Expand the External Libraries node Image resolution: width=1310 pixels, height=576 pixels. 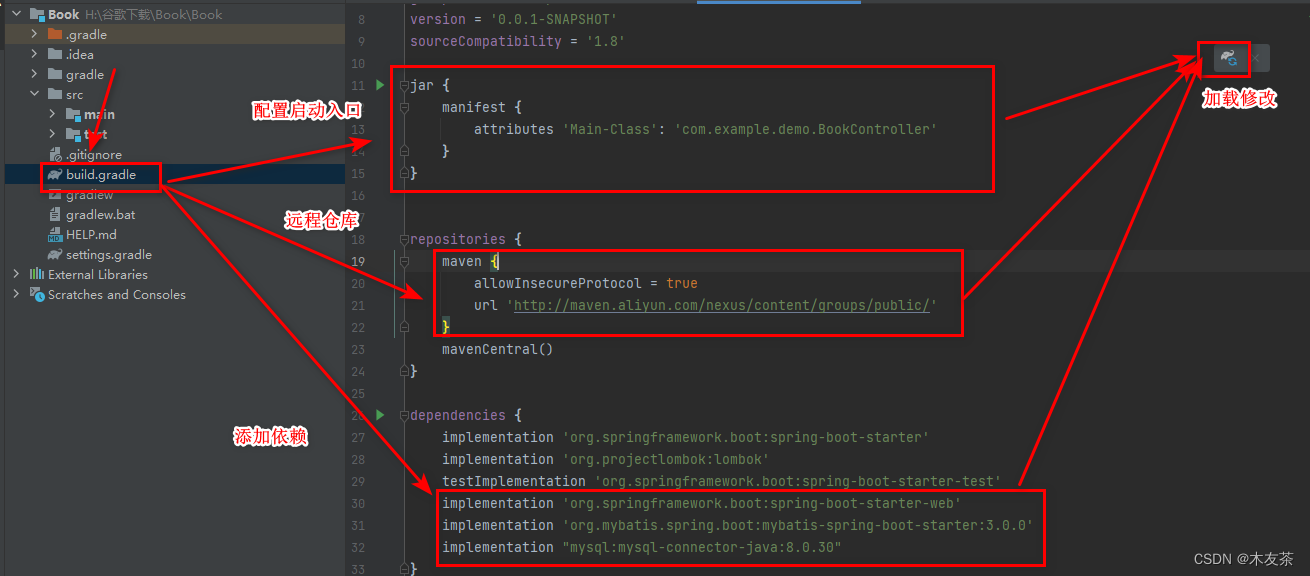click(x=15, y=274)
